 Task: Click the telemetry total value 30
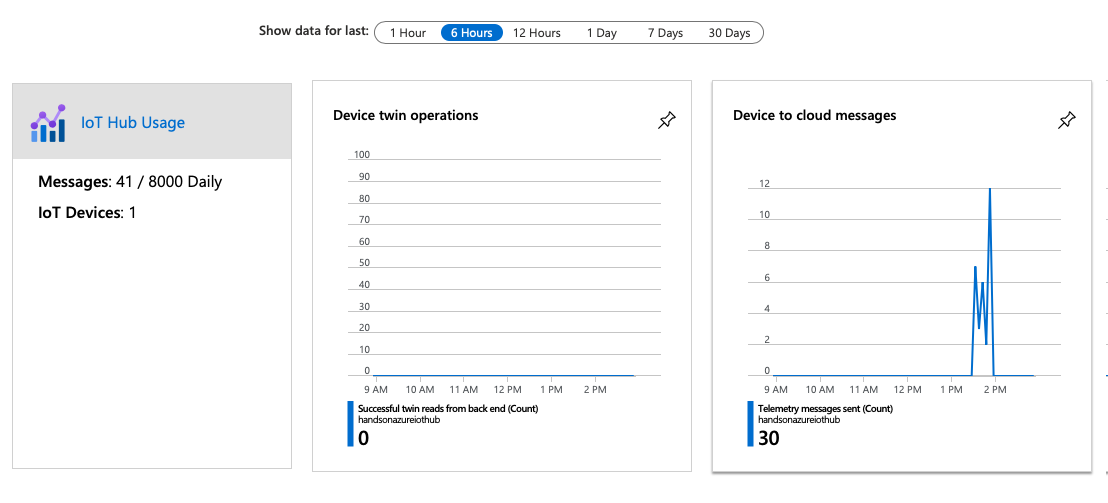(769, 438)
